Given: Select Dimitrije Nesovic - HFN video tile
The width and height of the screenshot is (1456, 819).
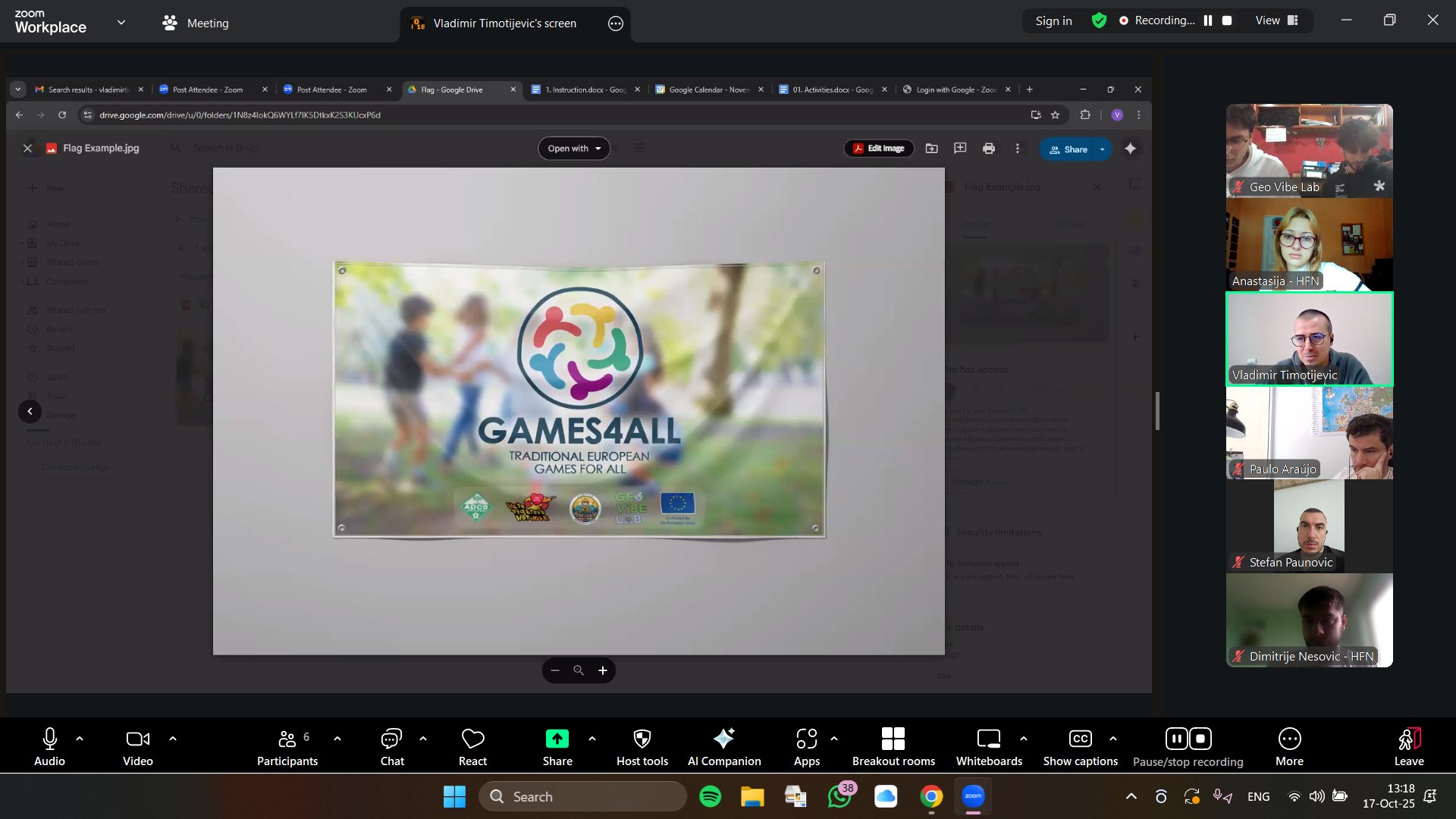Looking at the screenshot, I should [1310, 620].
